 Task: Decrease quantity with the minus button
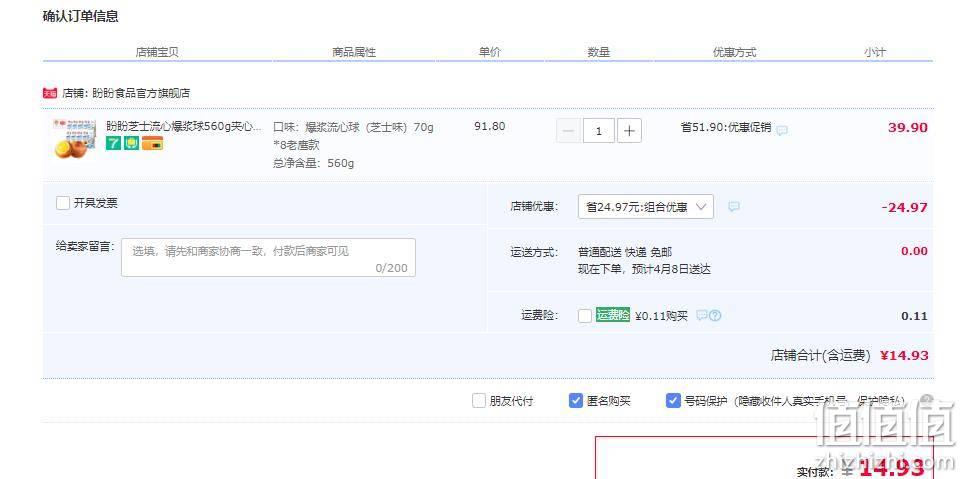(x=569, y=131)
